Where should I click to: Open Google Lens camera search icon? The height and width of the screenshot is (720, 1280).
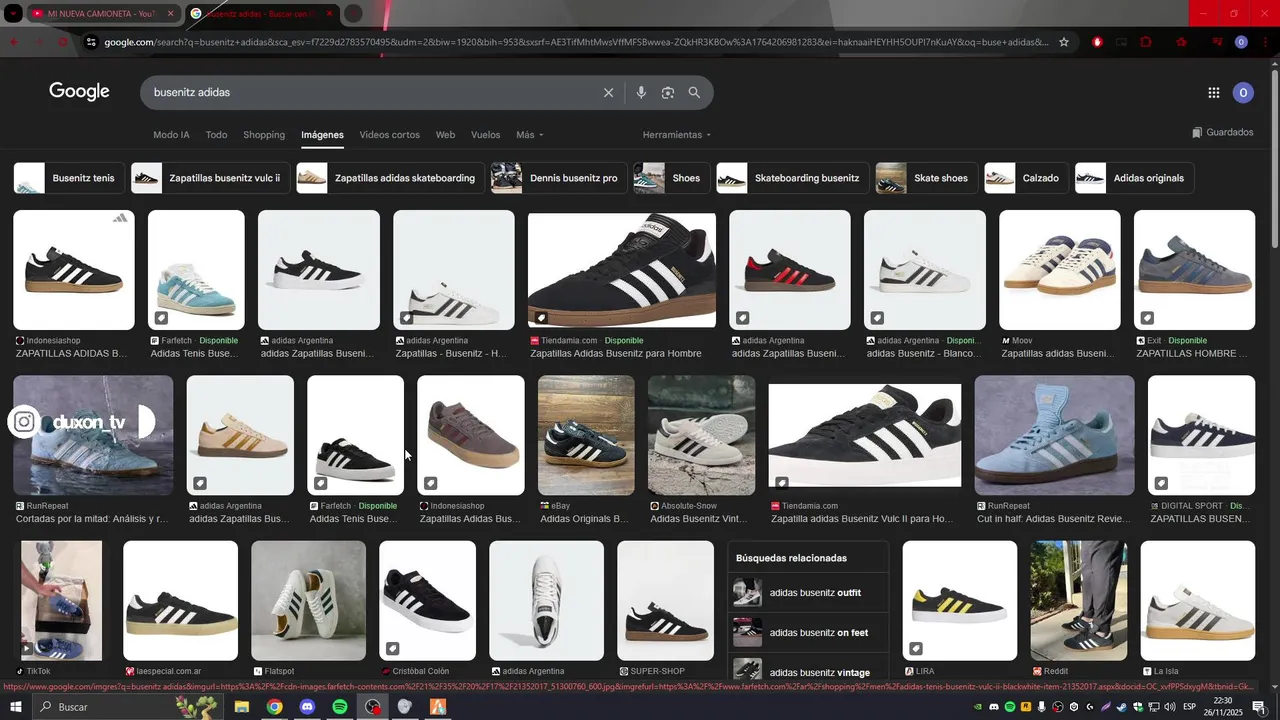[667, 92]
